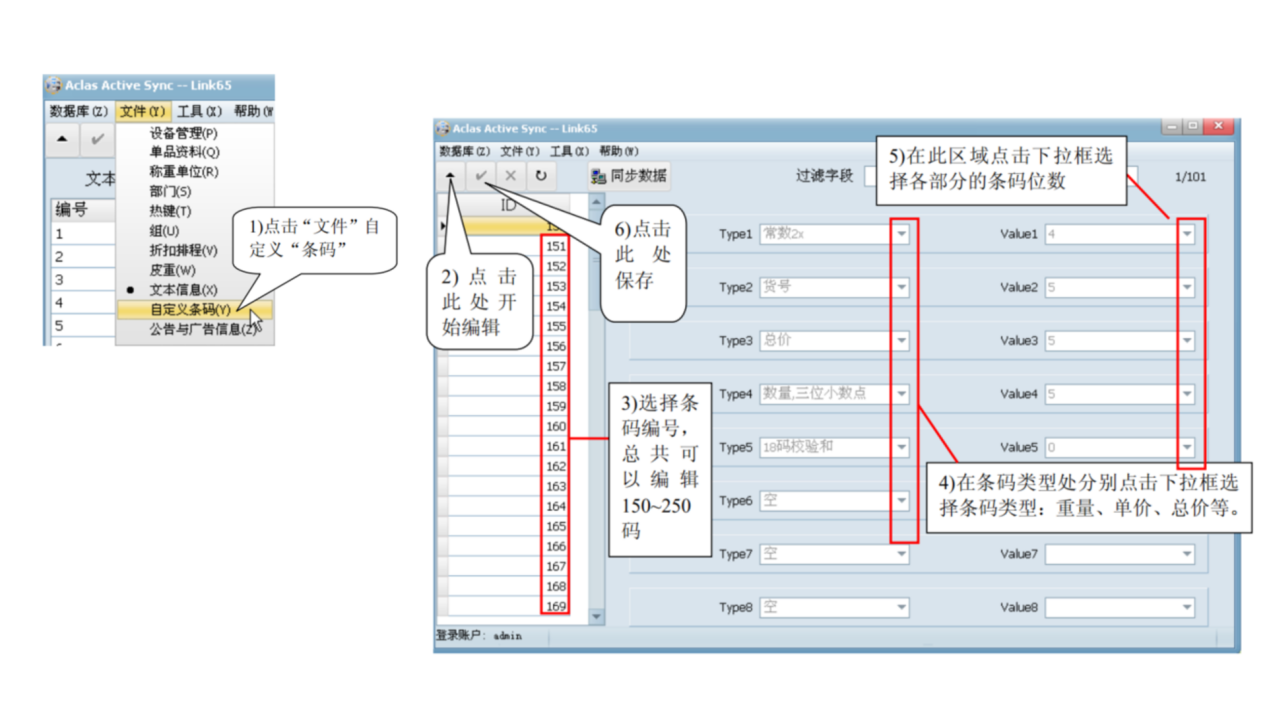Select the 文本信息(X) radio menu entry
1267x713 pixels.
pos(183,290)
